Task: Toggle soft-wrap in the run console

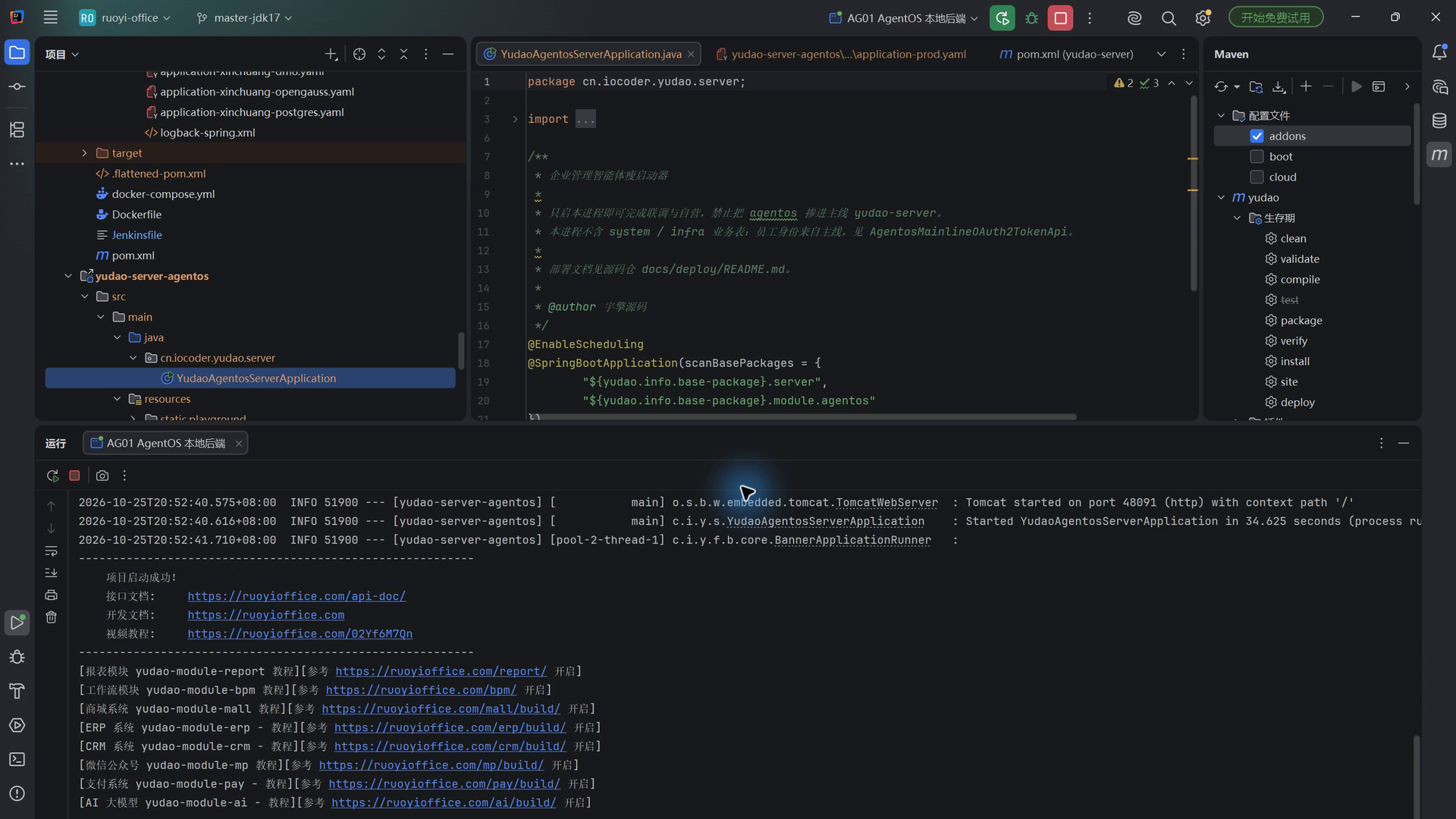Action: pyautogui.click(x=51, y=551)
